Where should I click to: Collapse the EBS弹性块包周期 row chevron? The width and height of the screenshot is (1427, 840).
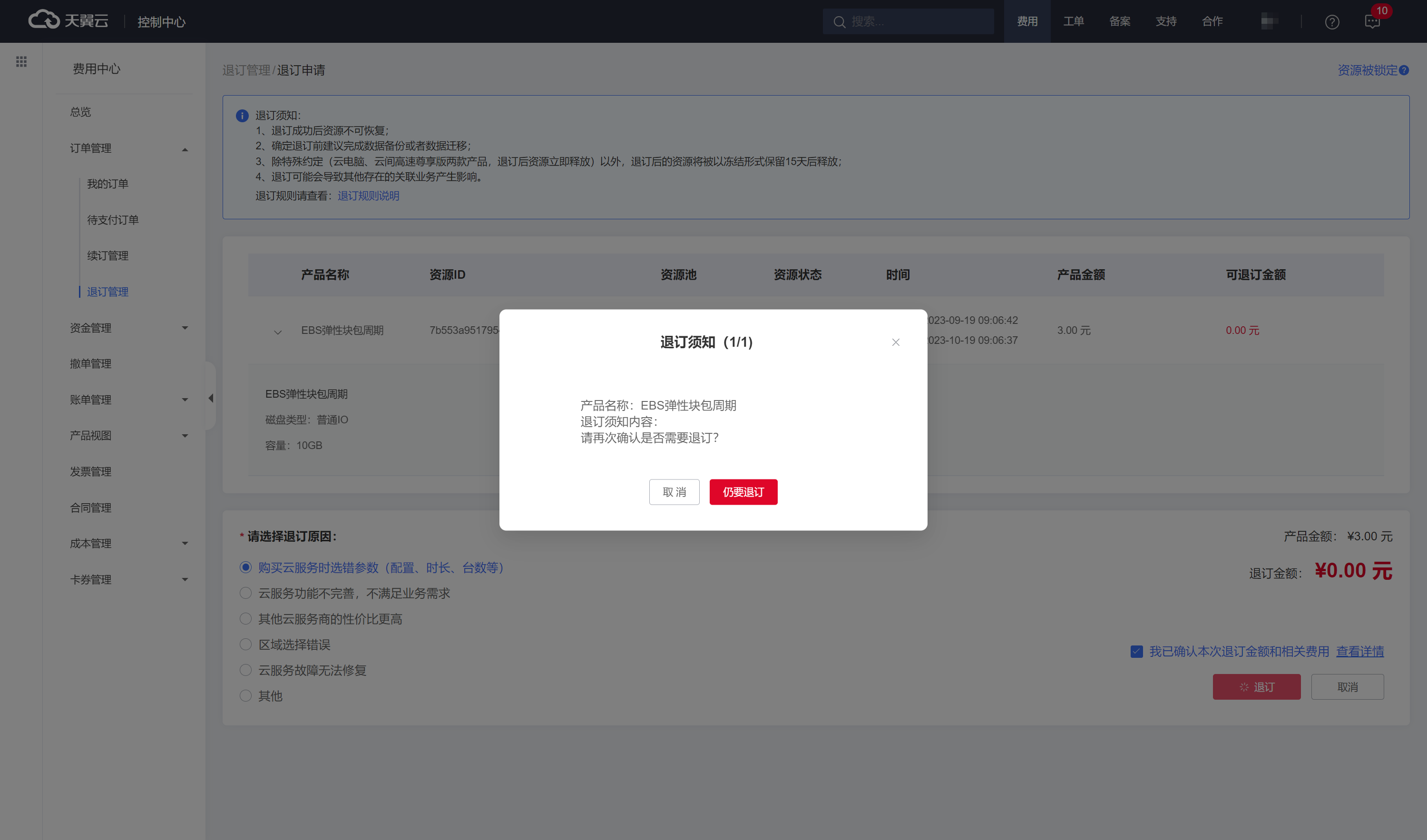pyautogui.click(x=277, y=332)
